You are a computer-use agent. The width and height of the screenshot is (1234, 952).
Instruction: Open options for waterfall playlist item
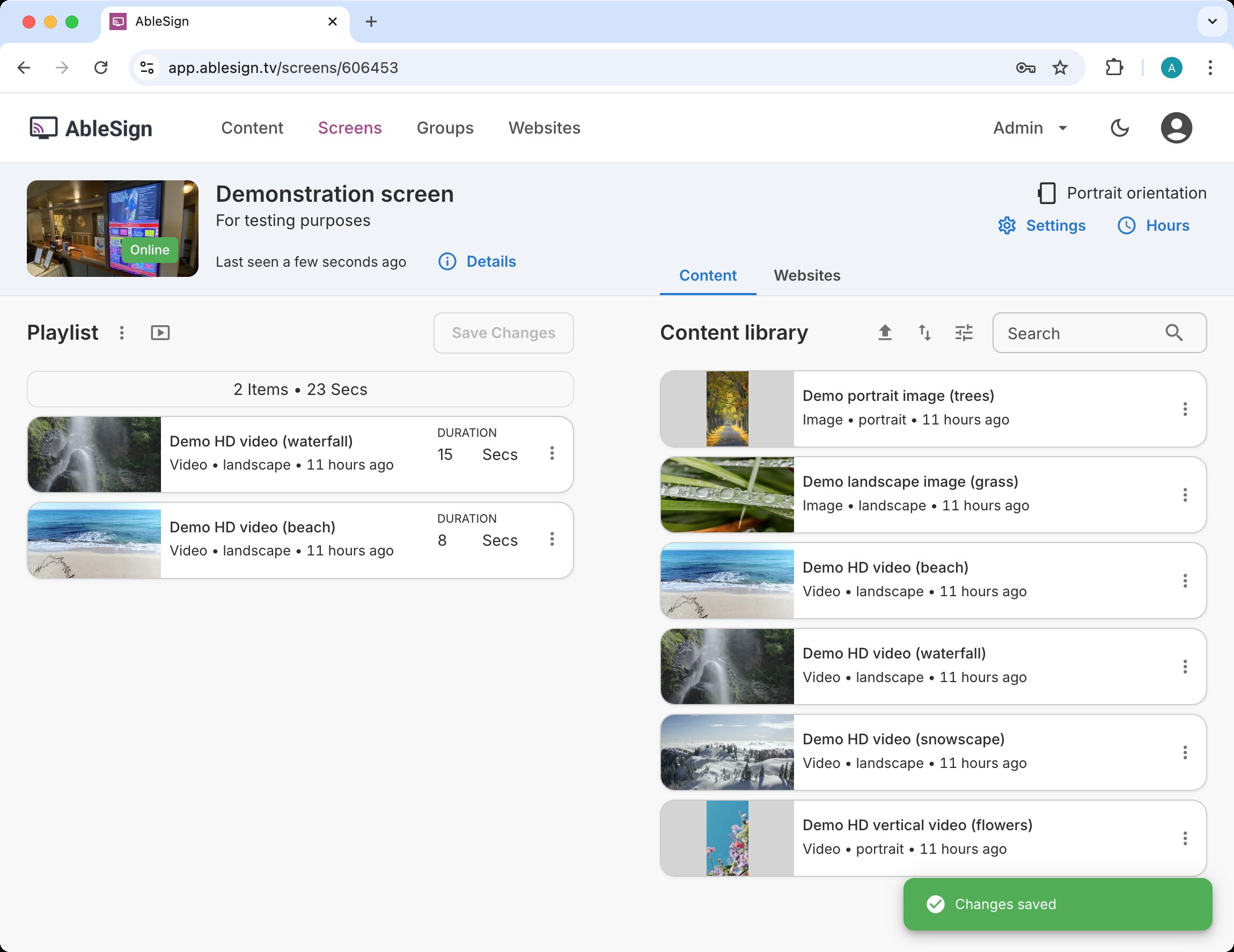pos(552,453)
